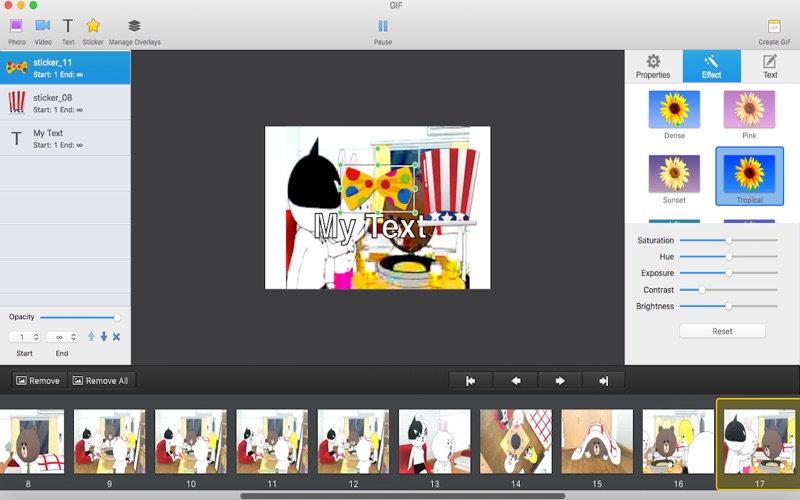
Task: Click the Remove All button
Action: coord(101,381)
